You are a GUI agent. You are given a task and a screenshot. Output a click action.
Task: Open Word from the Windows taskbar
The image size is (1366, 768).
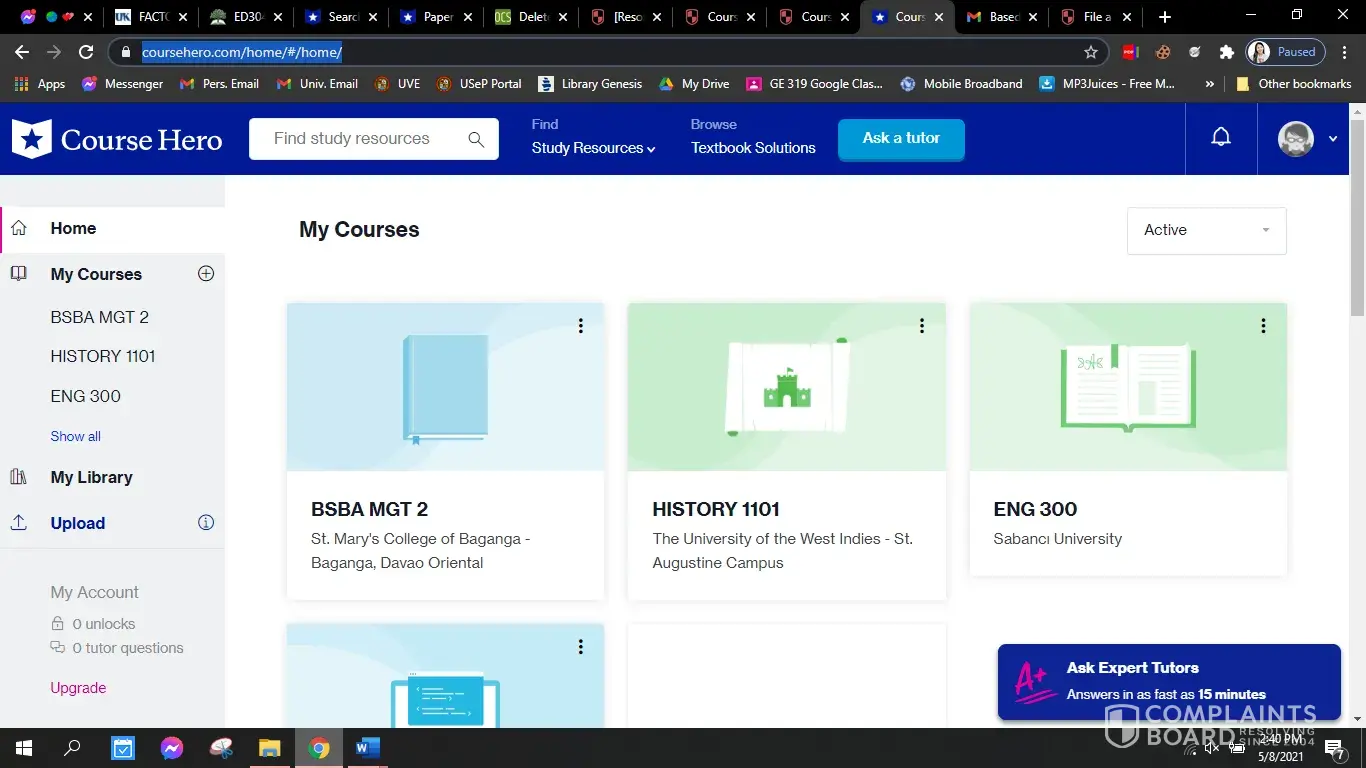pos(368,747)
